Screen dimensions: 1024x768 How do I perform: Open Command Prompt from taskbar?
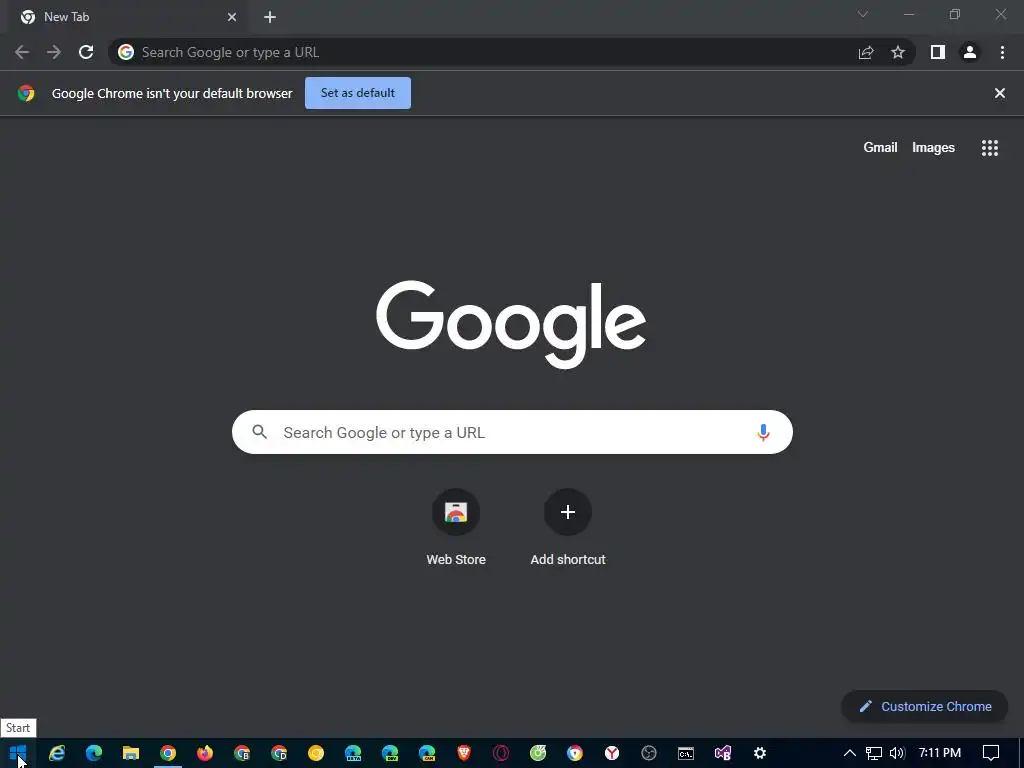686,753
